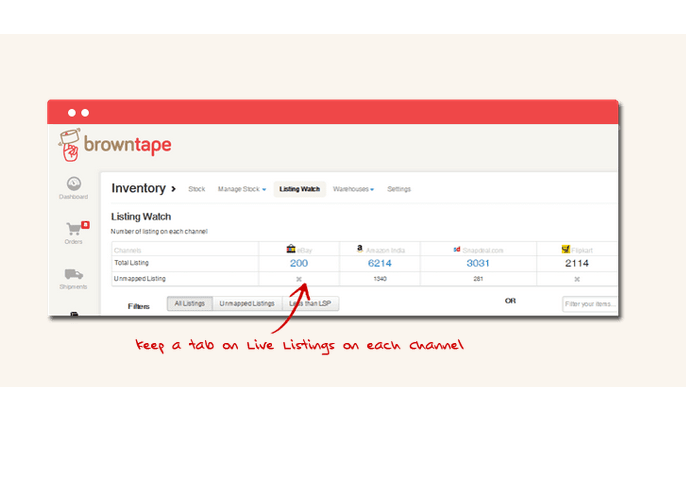
Task: Click Amazon unmapped listing count 1340
Action: pos(380,279)
